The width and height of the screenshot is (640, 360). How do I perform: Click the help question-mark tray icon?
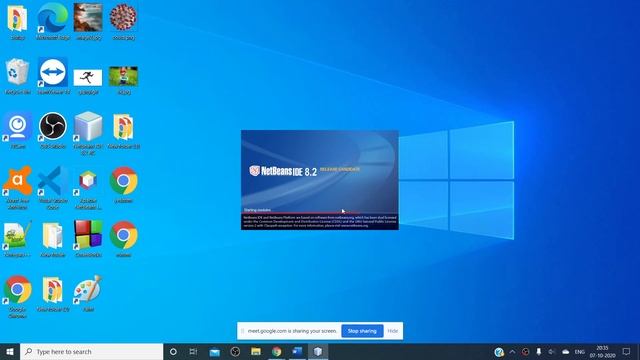[x=499, y=352]
